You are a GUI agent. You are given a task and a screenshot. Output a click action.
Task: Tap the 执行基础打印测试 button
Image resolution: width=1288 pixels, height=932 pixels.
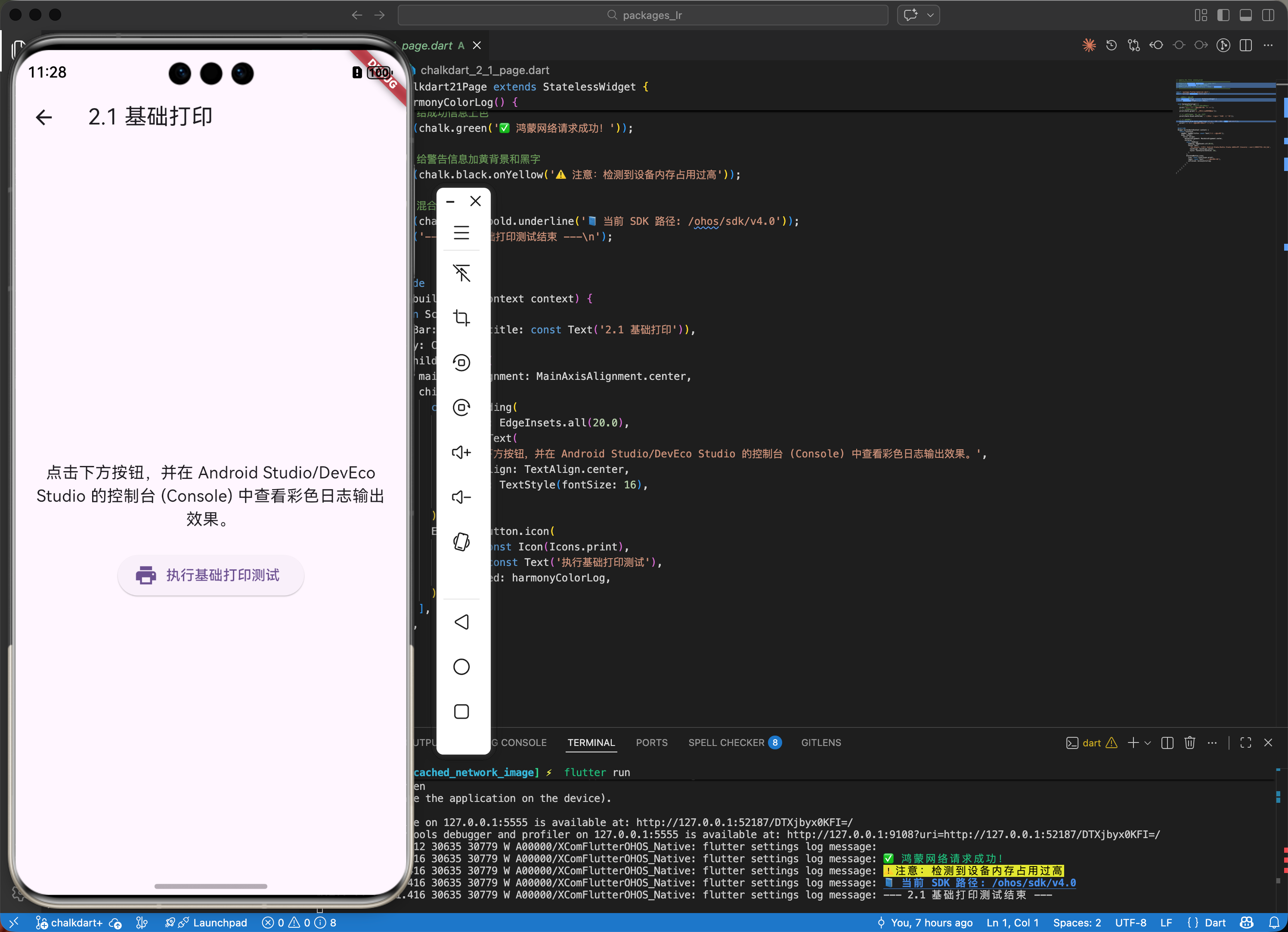(211, 575)
